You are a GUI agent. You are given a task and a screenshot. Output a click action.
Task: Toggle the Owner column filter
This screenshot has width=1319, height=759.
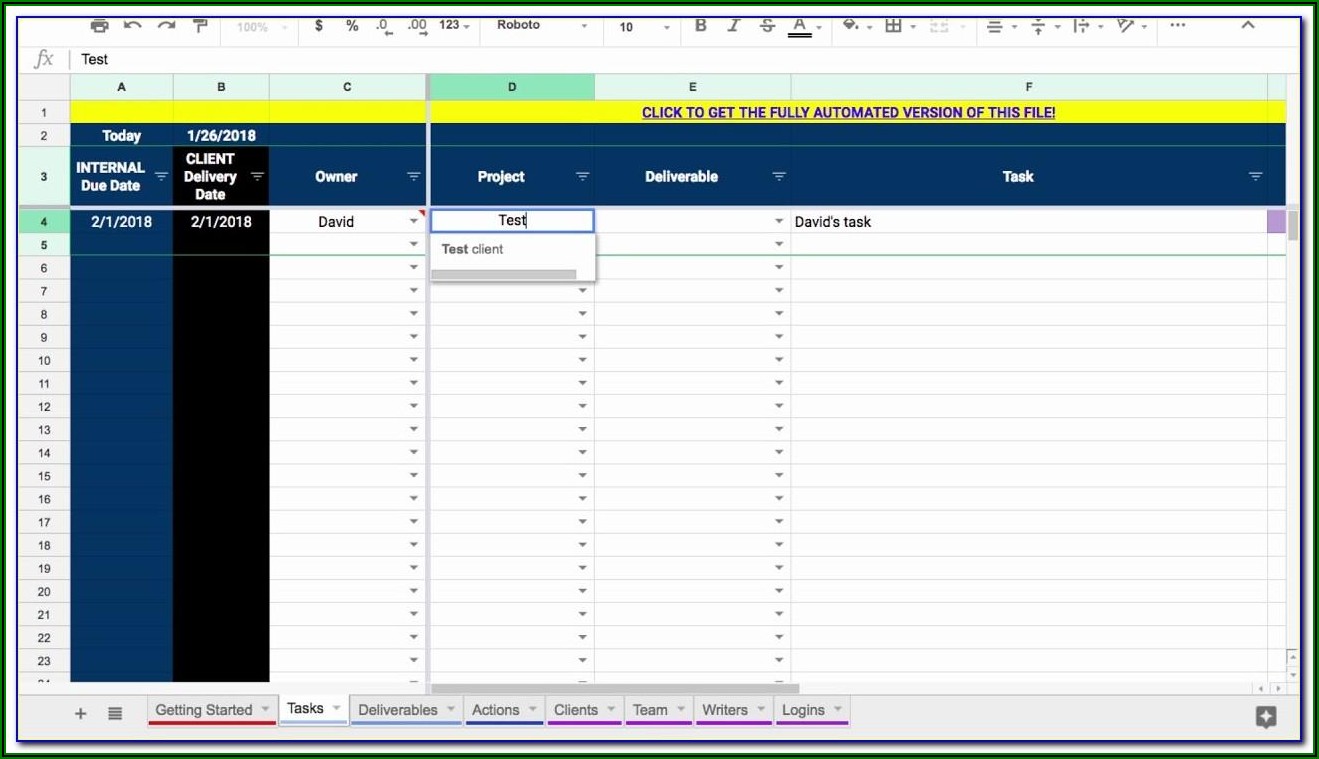point(413,177)
